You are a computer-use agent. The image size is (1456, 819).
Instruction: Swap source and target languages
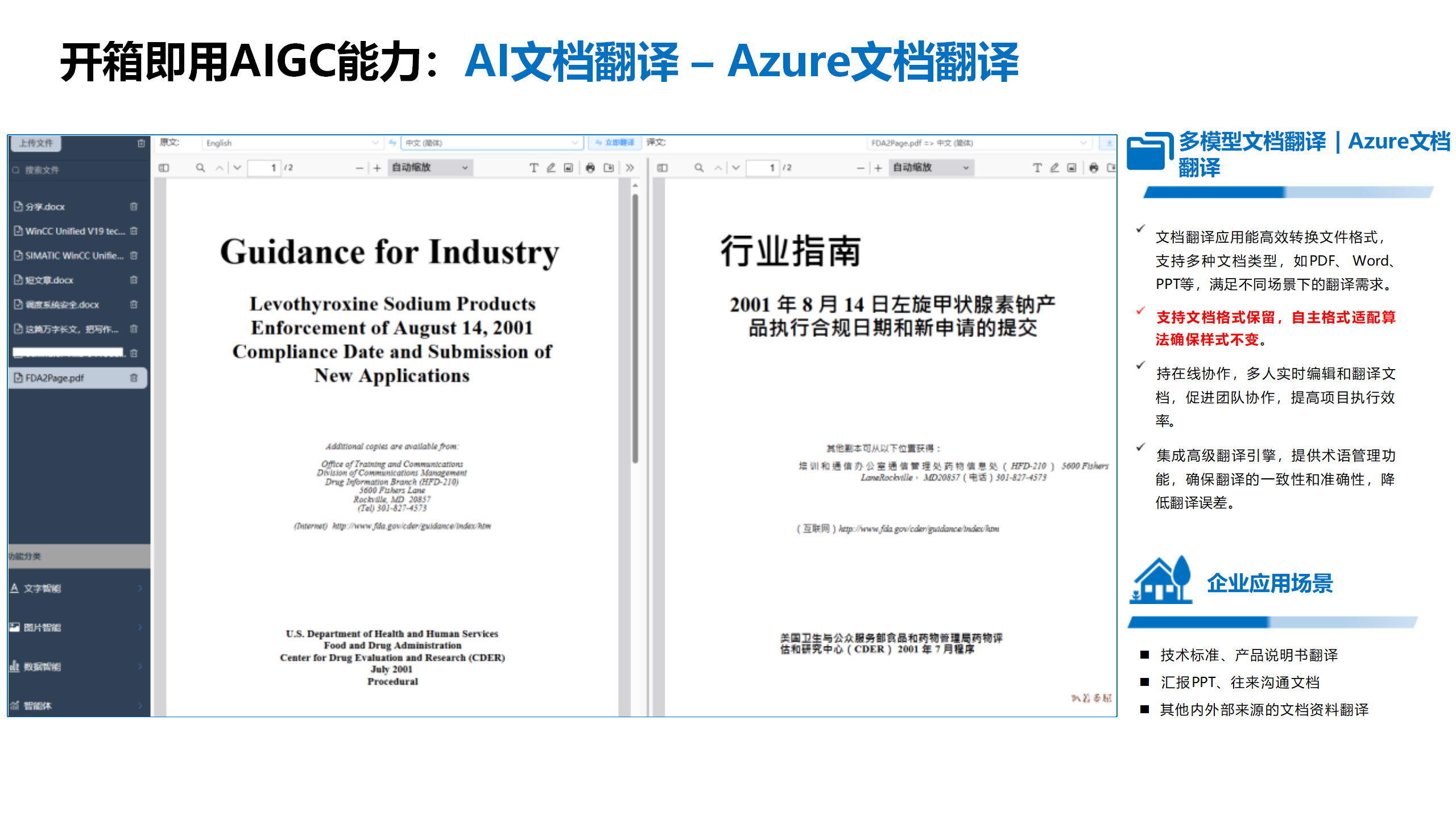[x=392, y=143]
